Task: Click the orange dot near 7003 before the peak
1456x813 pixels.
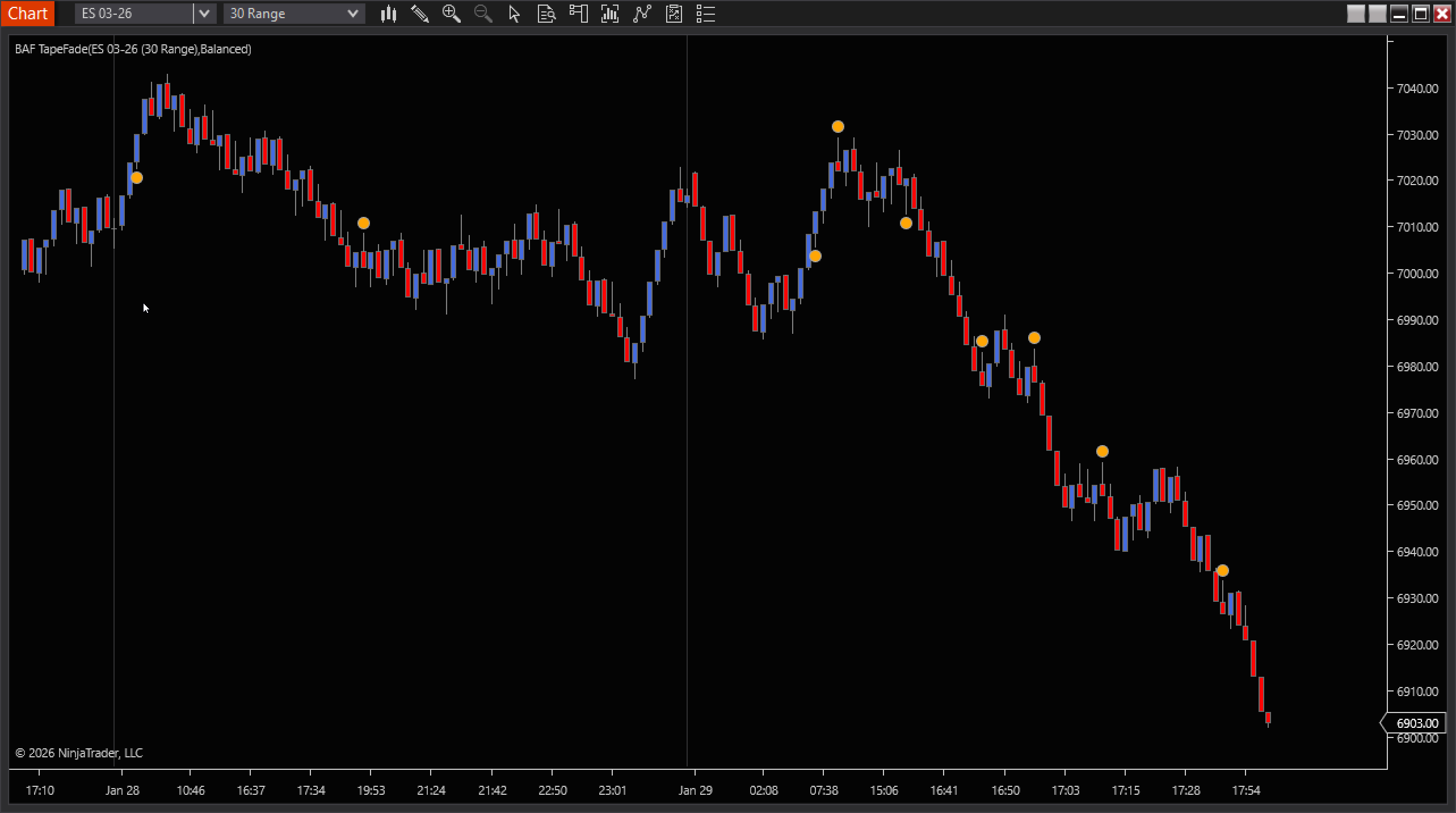Action: pyautogui.click(x=815, y=256)
